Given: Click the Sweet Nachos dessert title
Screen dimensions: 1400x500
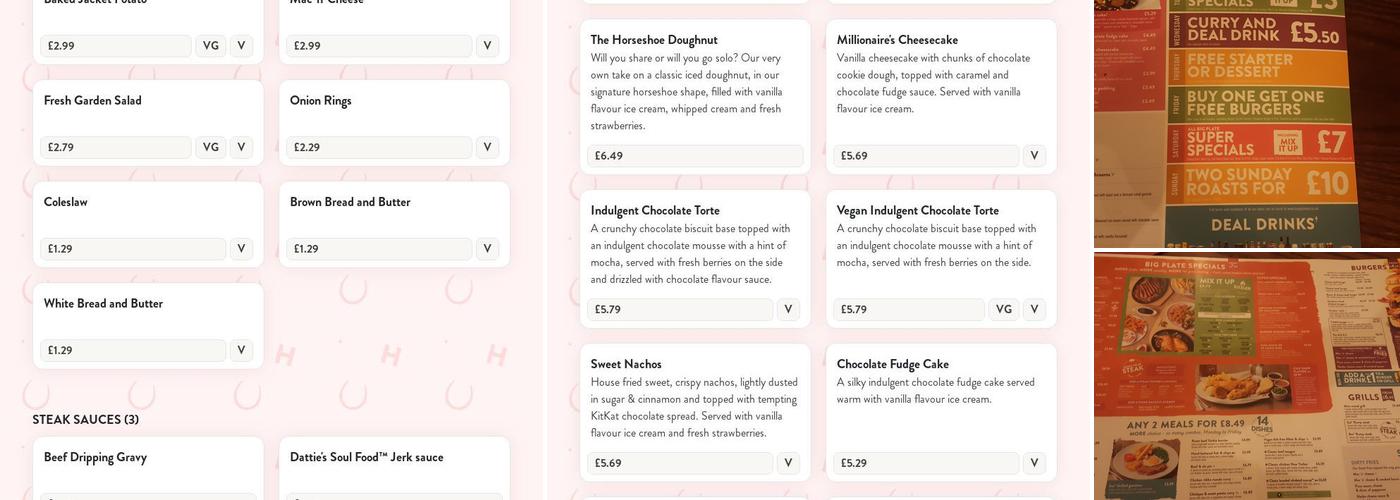Looking at the screenshot, I should [626, 364].
